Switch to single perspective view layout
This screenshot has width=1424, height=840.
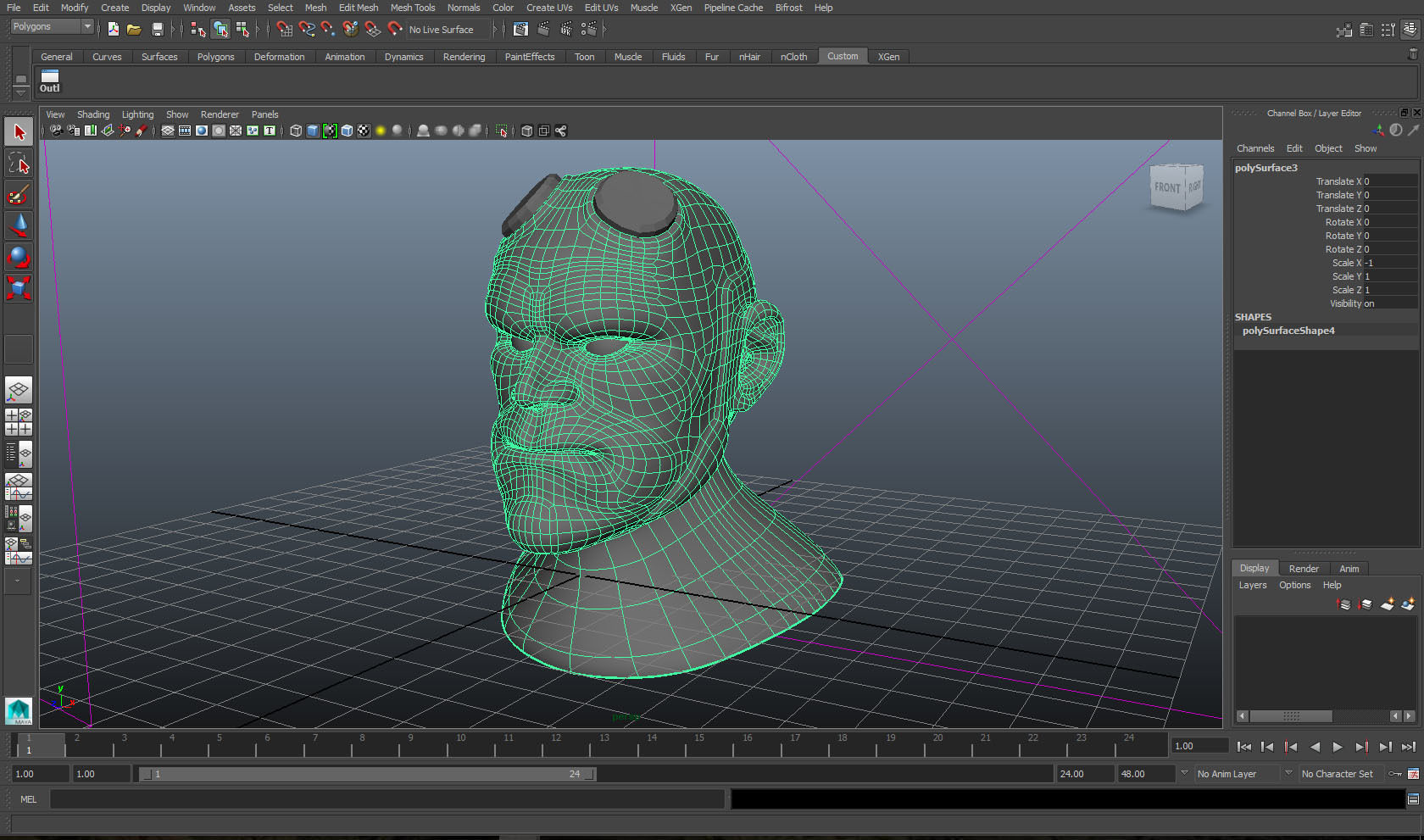pyautogui.click(x=19, y=391)
